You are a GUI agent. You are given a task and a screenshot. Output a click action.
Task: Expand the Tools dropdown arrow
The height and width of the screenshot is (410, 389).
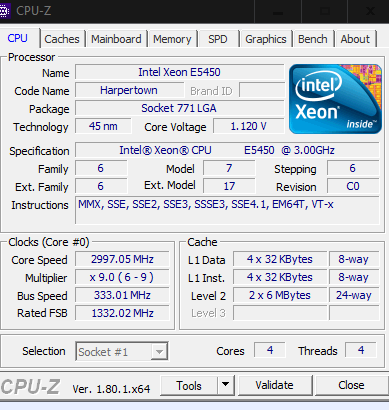pos(226,385)
